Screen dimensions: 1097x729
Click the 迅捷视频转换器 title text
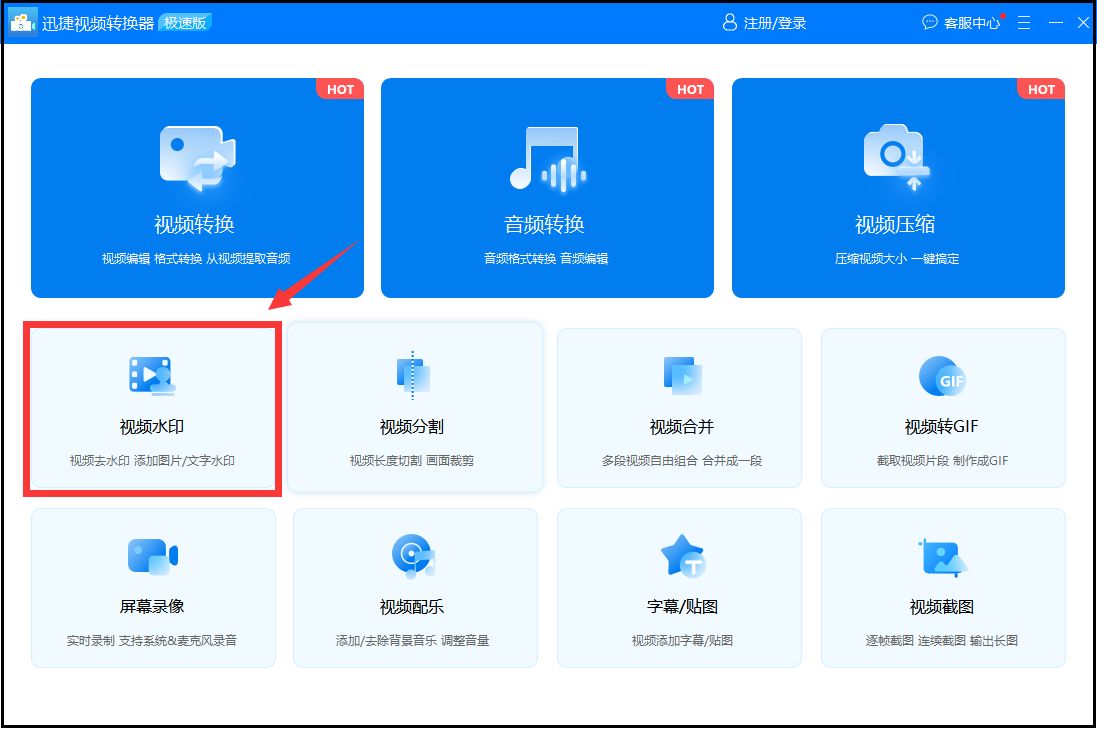[98, 21]
